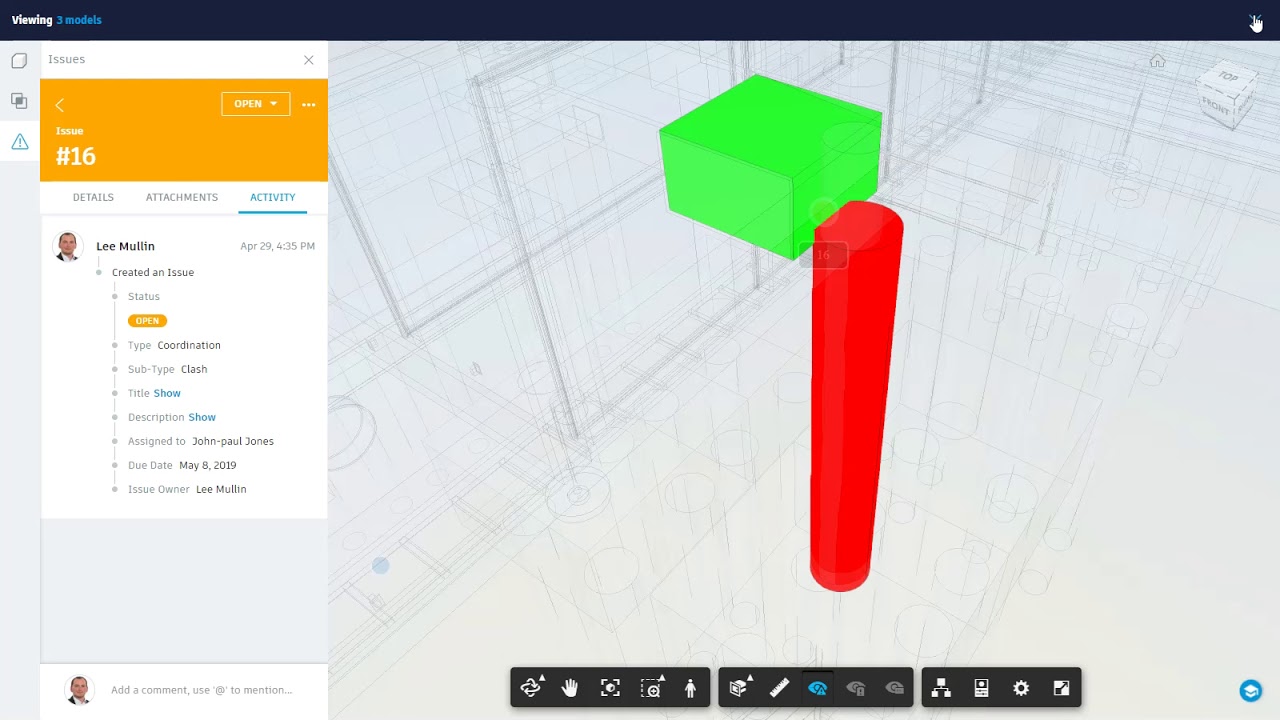Open the issue more options menu
Image resolution: width=1280 pixels, height=720 pixels.
[x=309, y=105]
